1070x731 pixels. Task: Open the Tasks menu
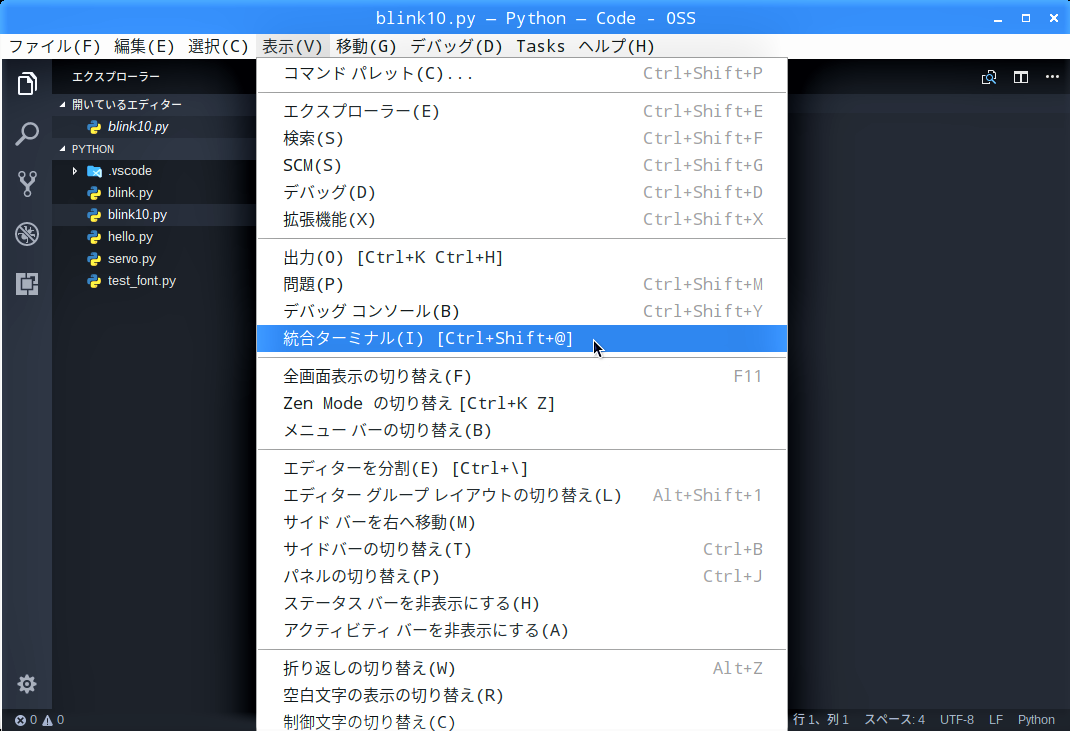point(540,46)
